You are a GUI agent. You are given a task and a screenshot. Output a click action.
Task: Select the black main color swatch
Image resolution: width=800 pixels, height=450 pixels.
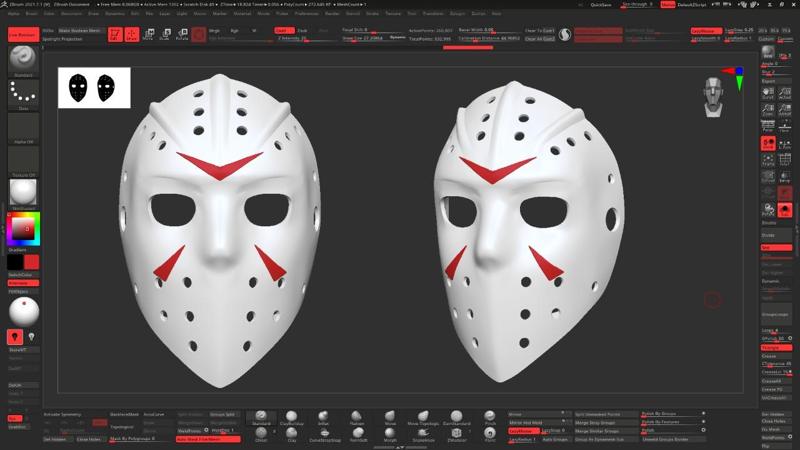[15, 262]
